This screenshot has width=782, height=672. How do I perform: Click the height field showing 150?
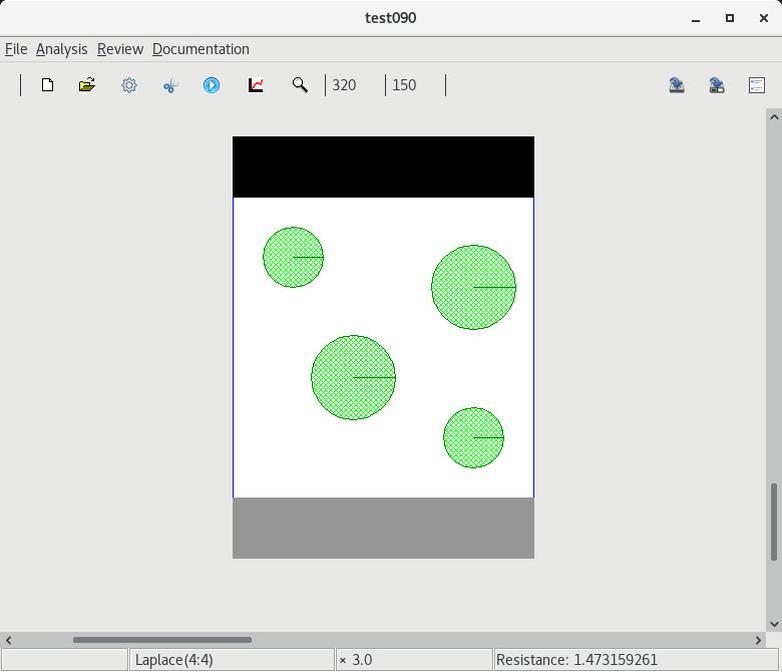pos(414,85)
